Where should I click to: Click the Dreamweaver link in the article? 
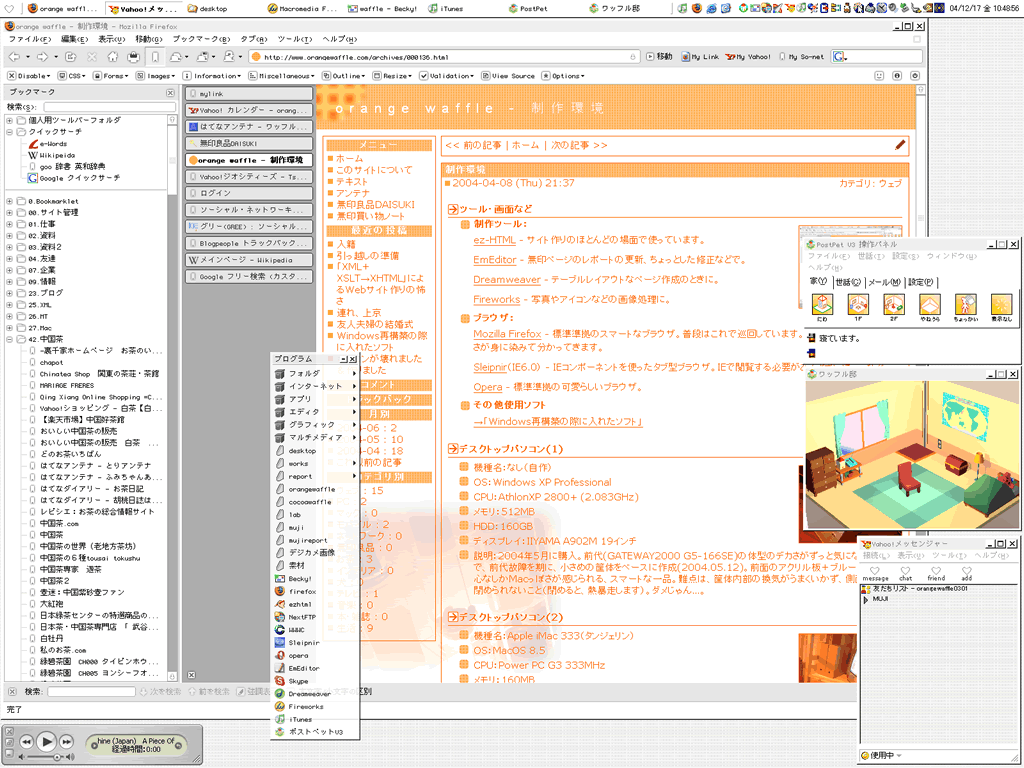[x=506, y=281]
